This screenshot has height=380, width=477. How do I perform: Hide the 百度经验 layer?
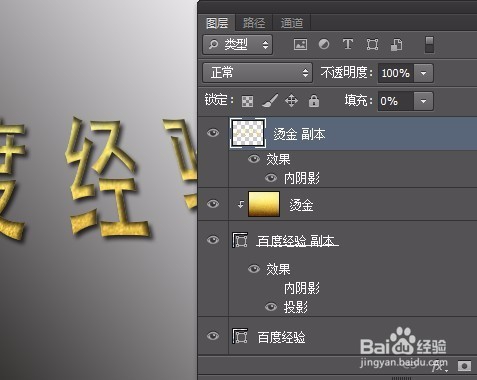[x=213, y=336]
